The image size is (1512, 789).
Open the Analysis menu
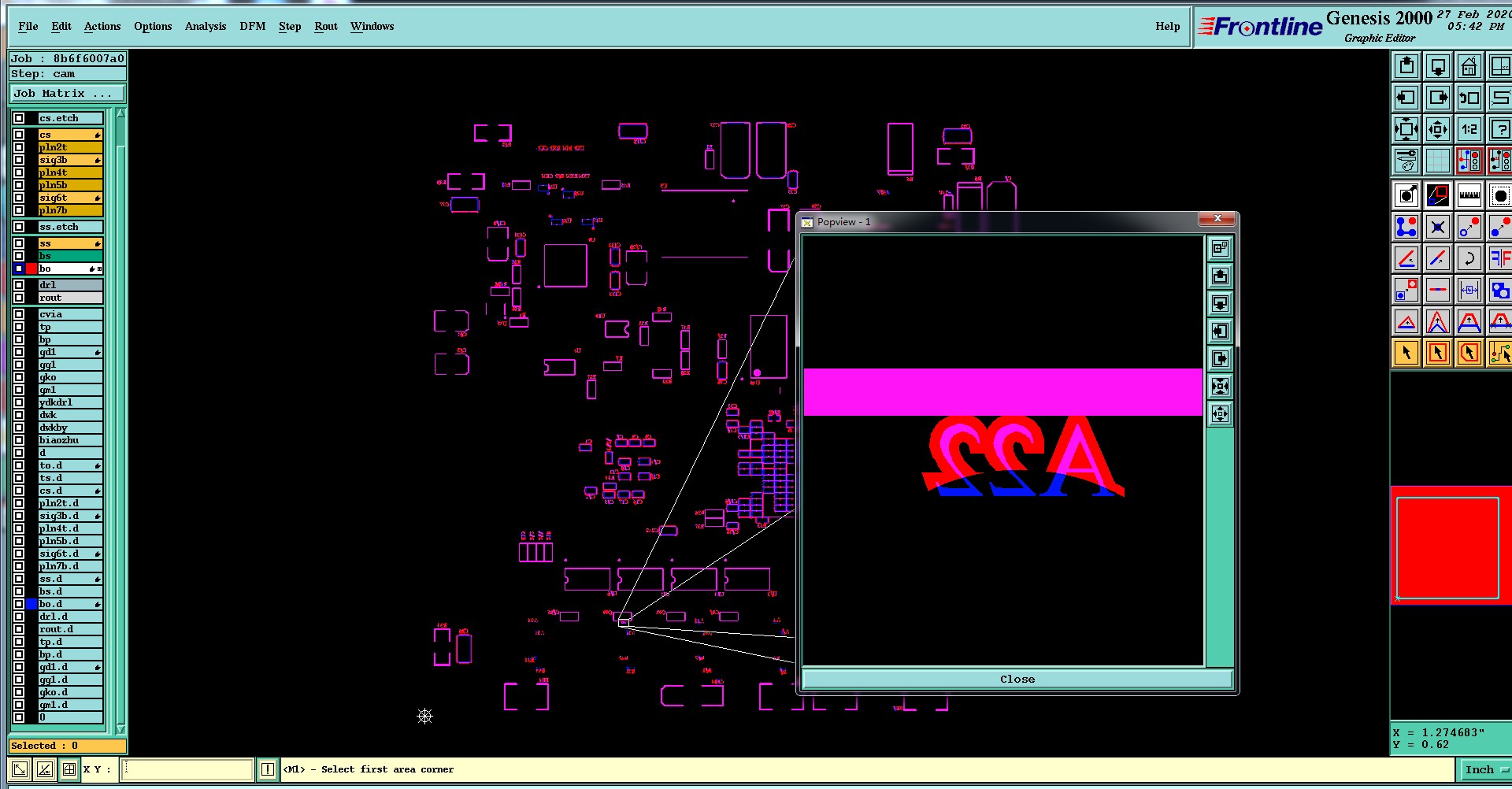coord(206,26)
